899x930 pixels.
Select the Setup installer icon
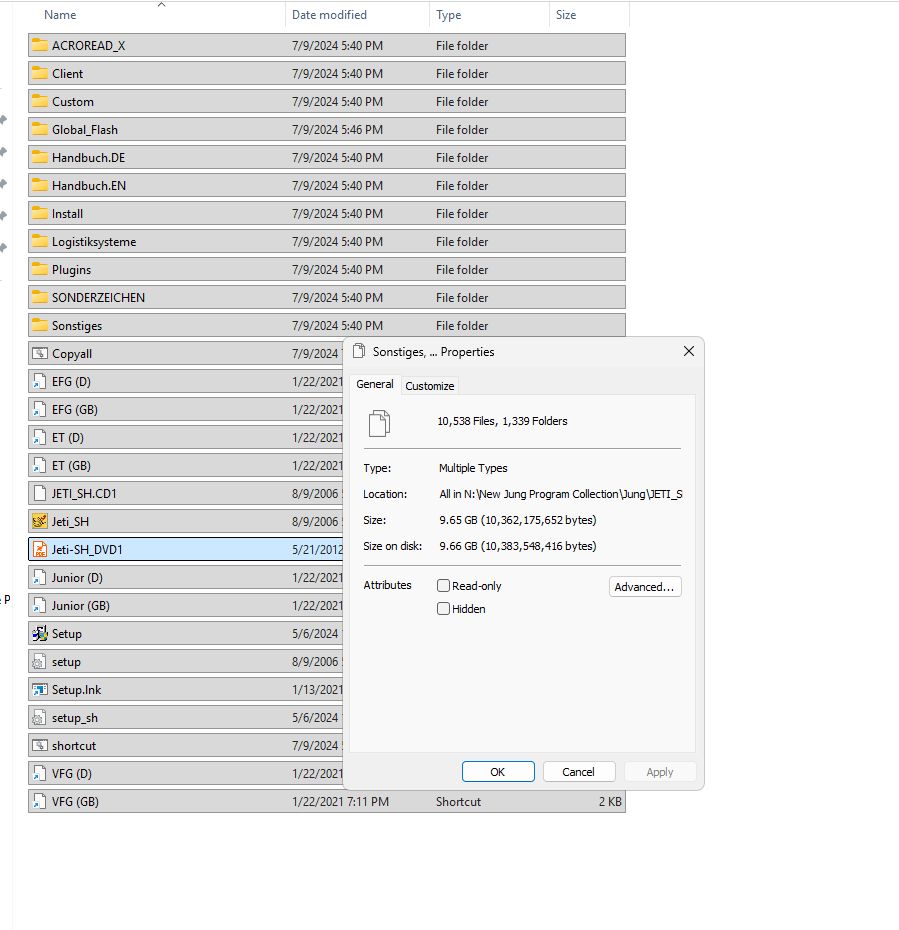[x=38, y=633]
